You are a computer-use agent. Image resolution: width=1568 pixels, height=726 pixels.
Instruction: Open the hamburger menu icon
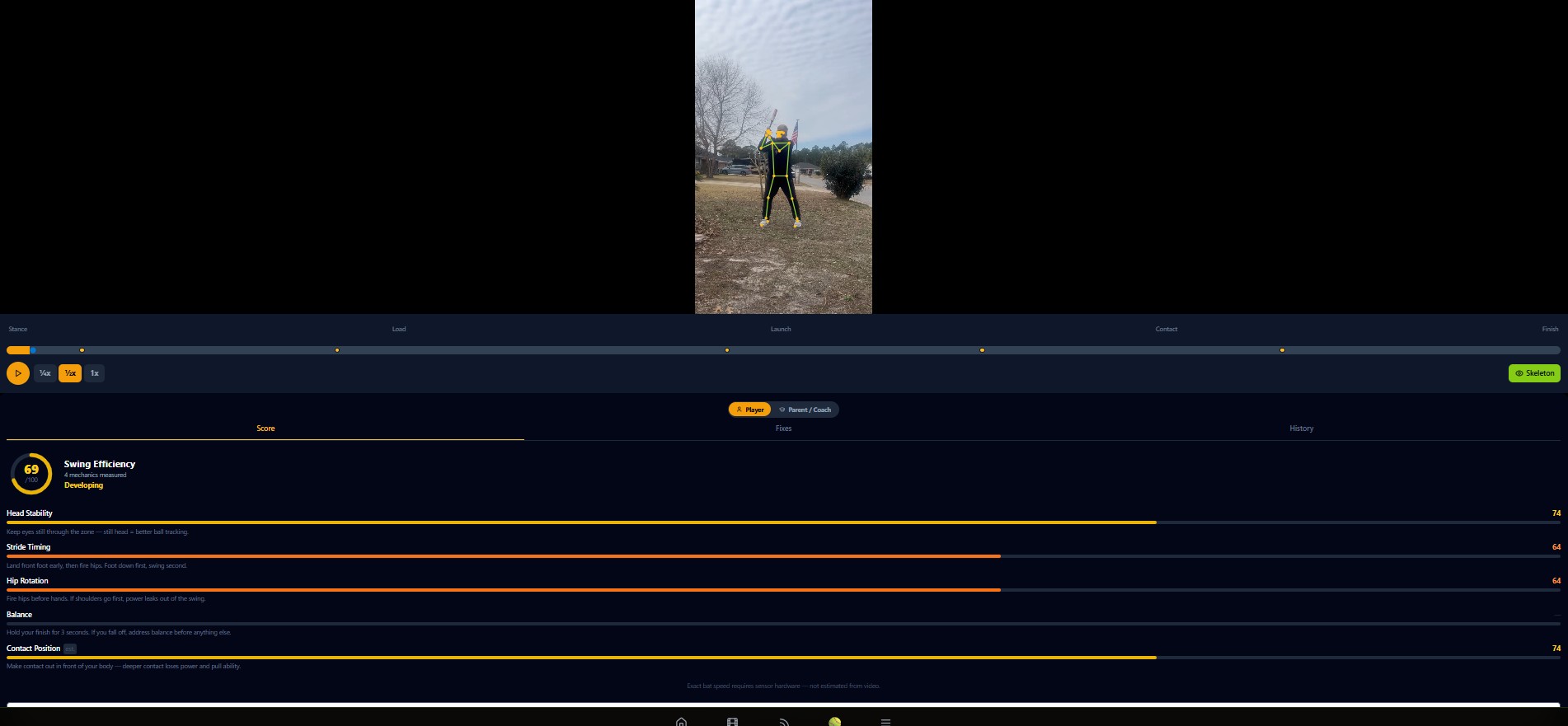point(885,722)
